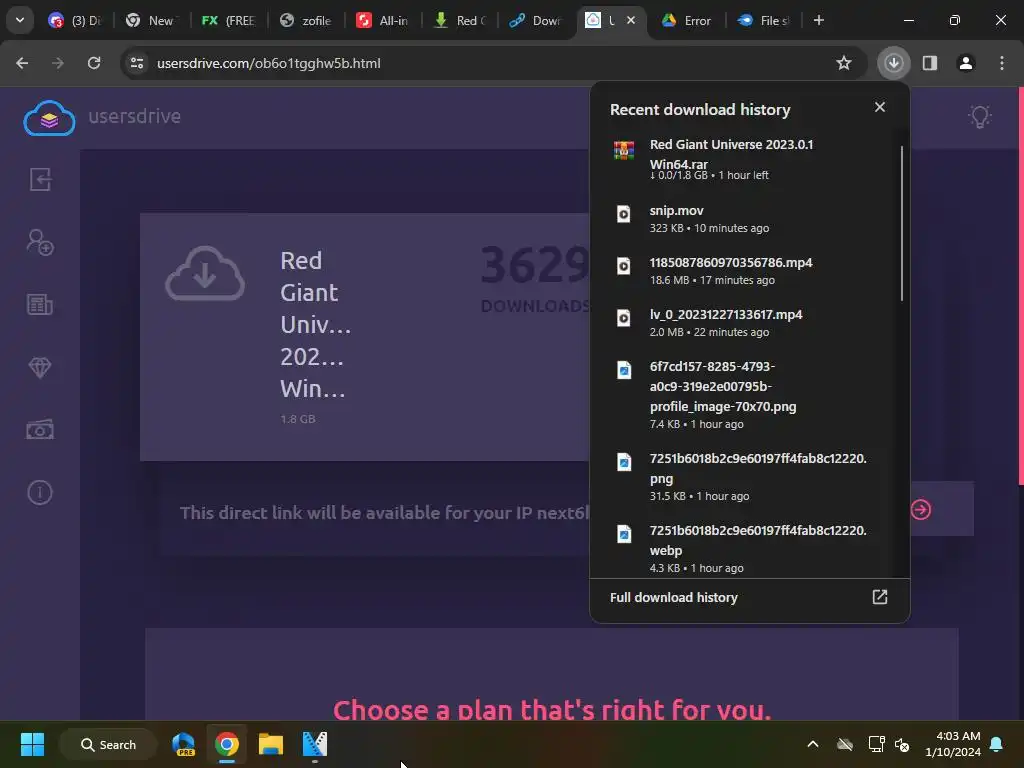Open the Windows Start menu
1024x768 pixels.
[x=32, y=744]
